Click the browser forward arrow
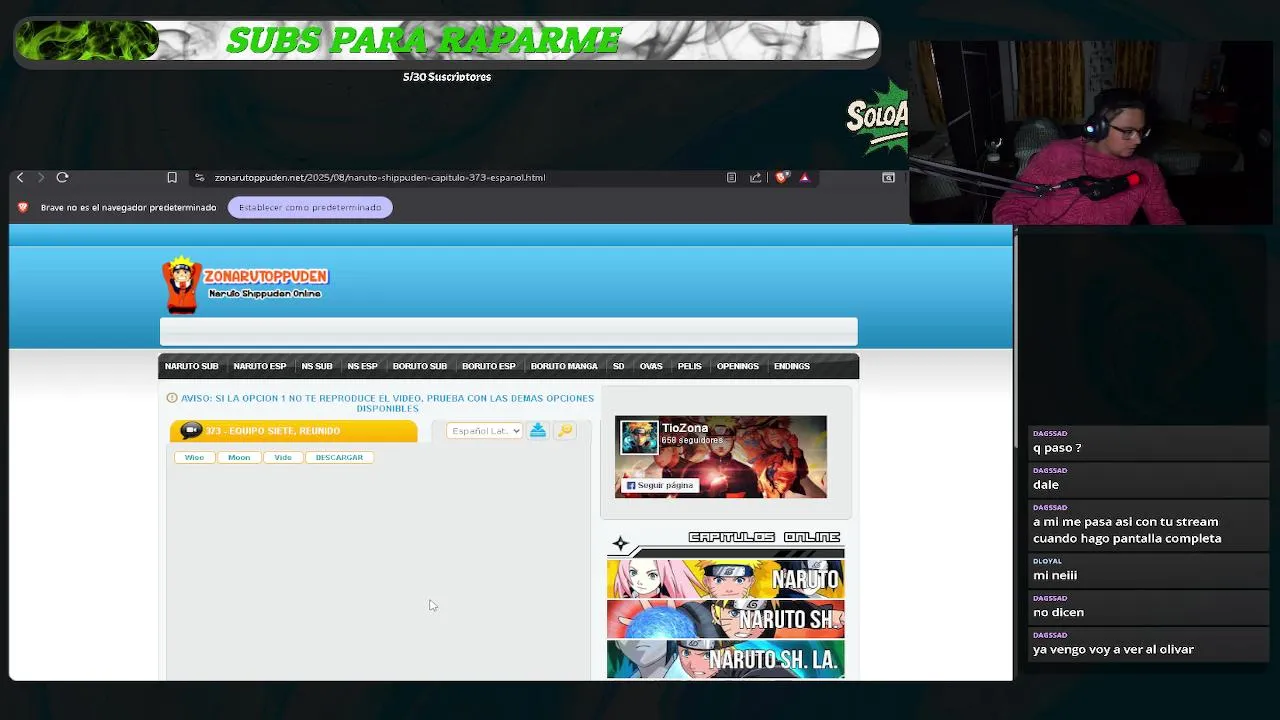Image resolution: width=1280 pixels, height=720 pixels. click(x=41, y=177)
